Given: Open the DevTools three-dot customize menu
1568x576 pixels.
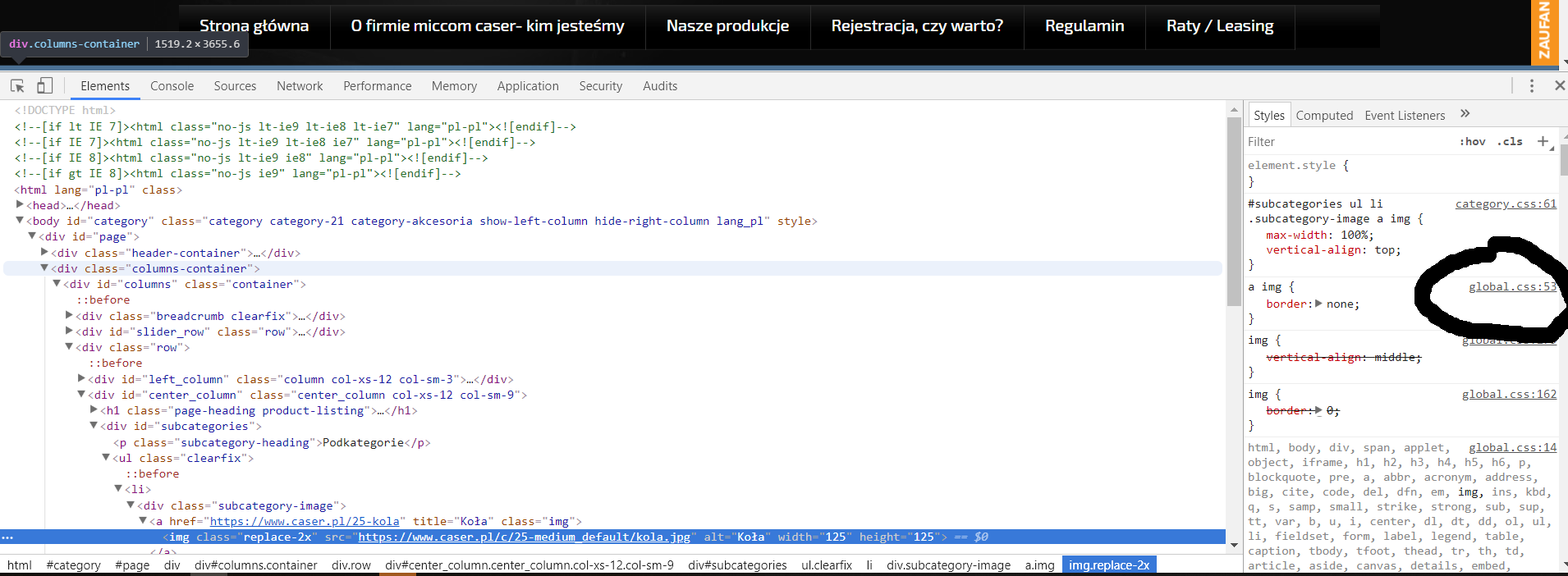Looking at the screenshot, I should coord(1531,86).
